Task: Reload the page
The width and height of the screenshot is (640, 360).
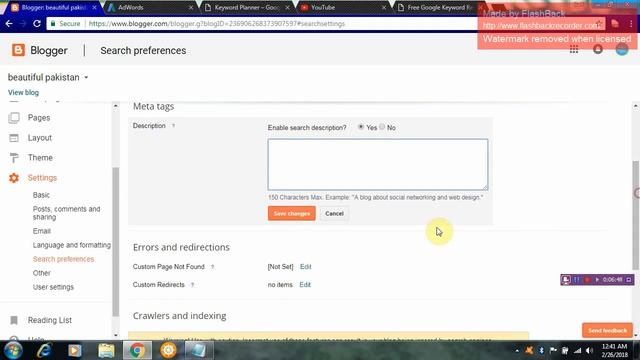Action: (37, 24)
